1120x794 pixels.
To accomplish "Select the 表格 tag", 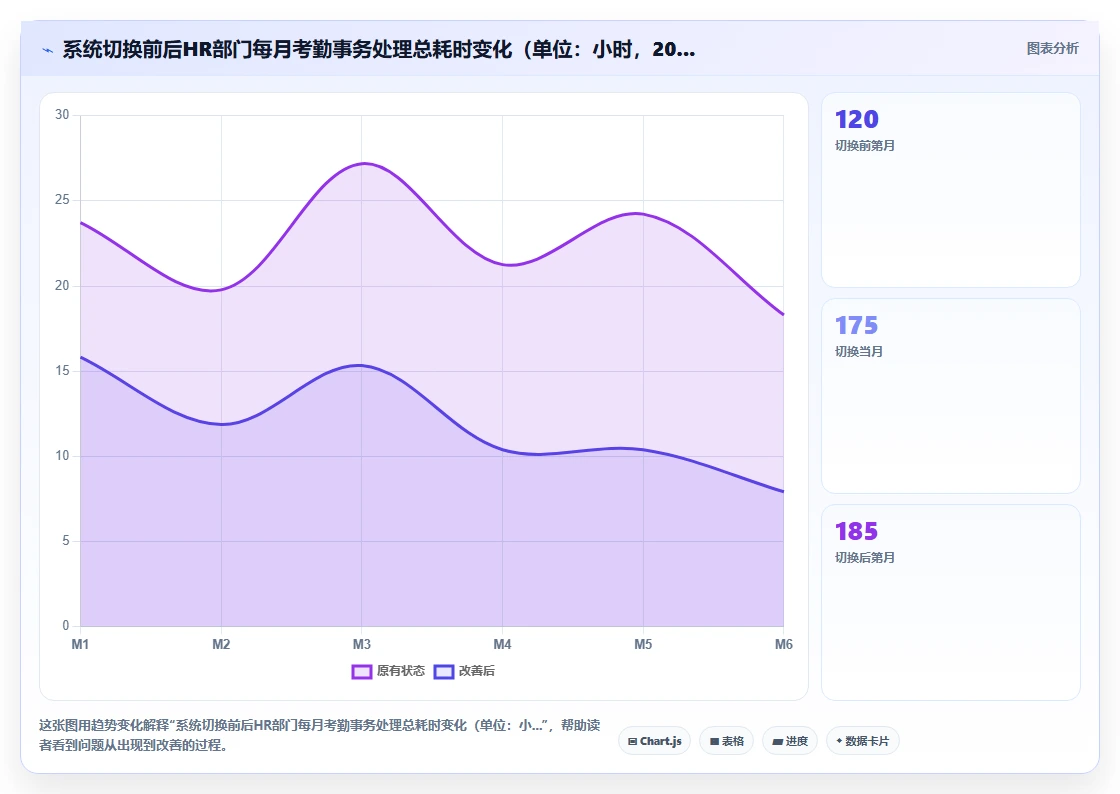I will coord(726,741).
